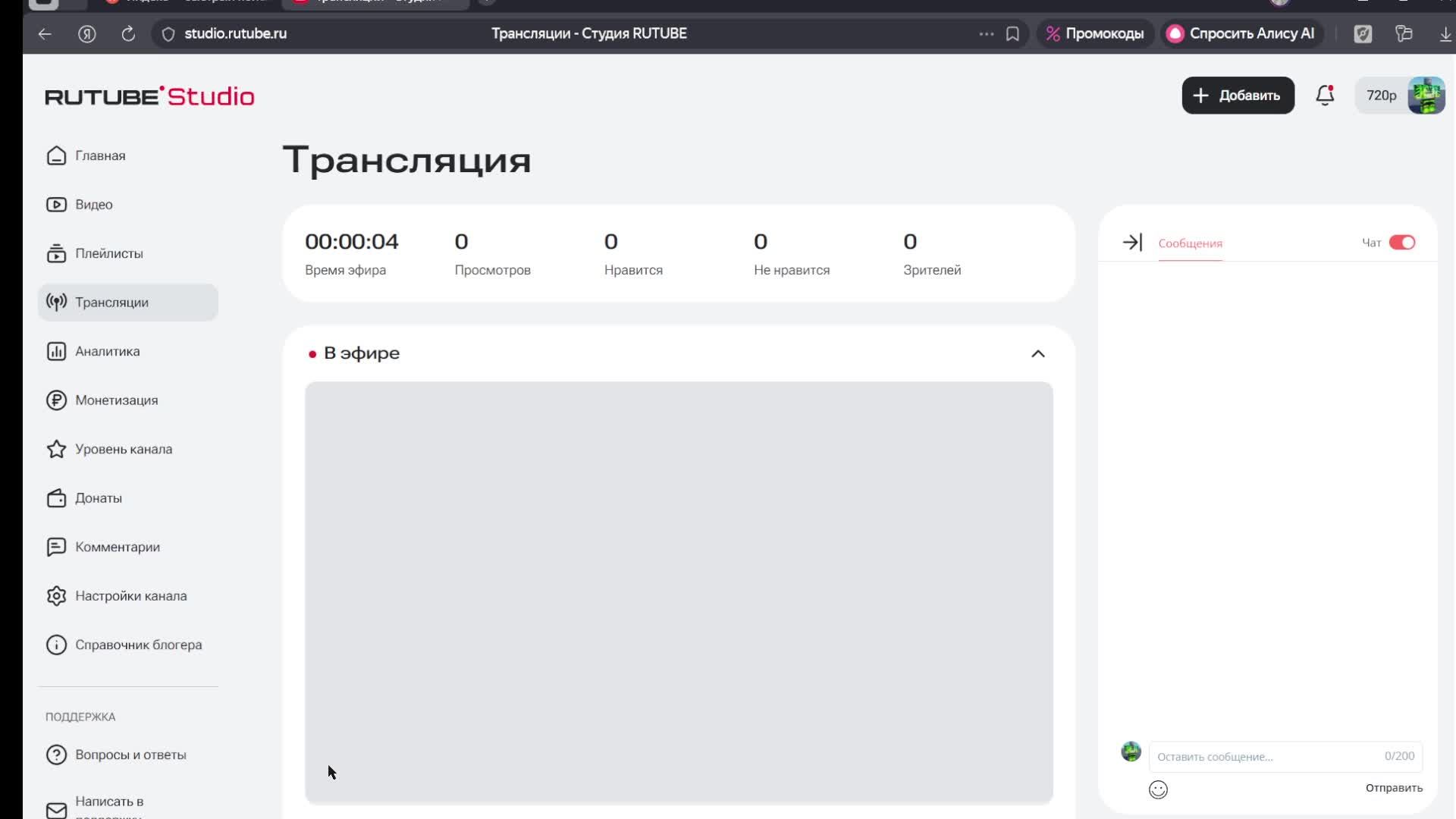Click Отправить to send chat message
The width and height of the screenshot is (1456, 819).
click(x=1393, y=788)
